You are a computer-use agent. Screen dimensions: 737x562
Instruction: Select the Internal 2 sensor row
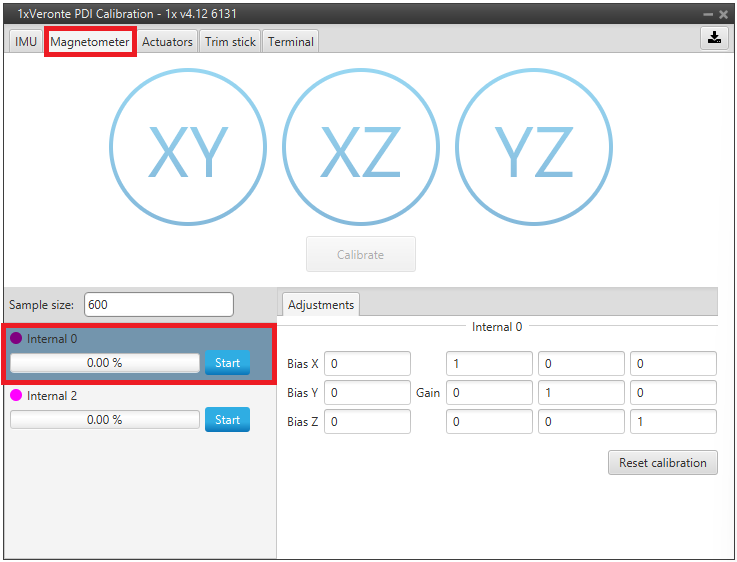click(x=139, y=396)
